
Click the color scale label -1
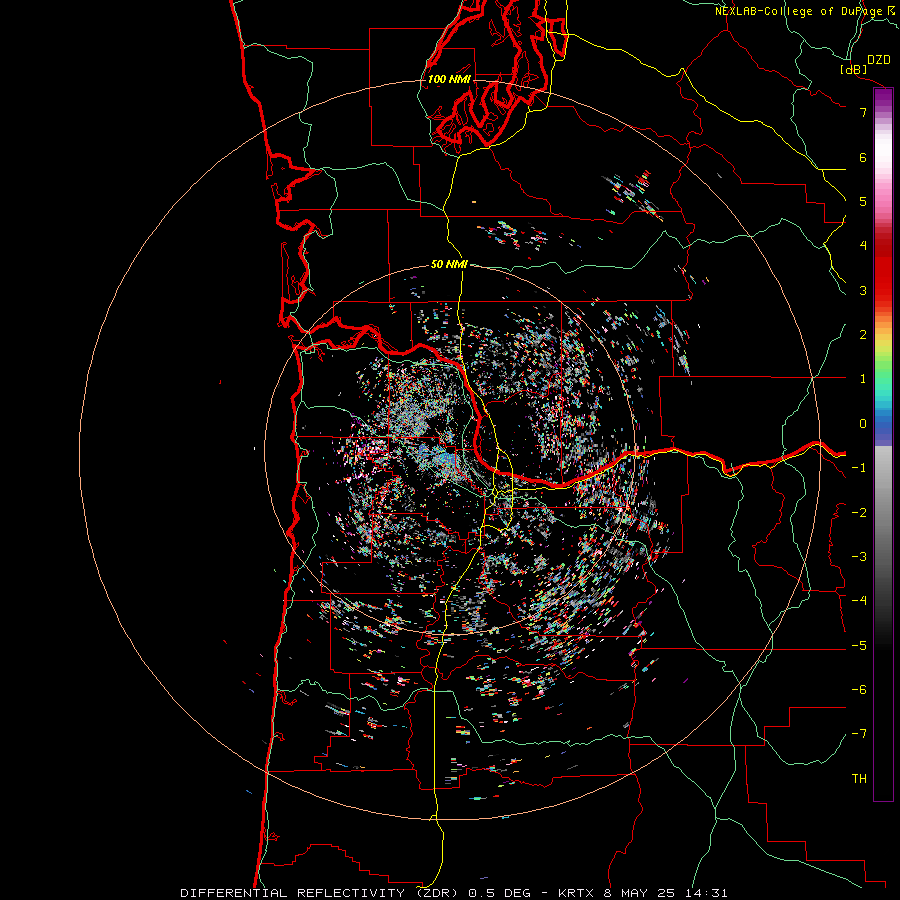(x=859, y=468)
